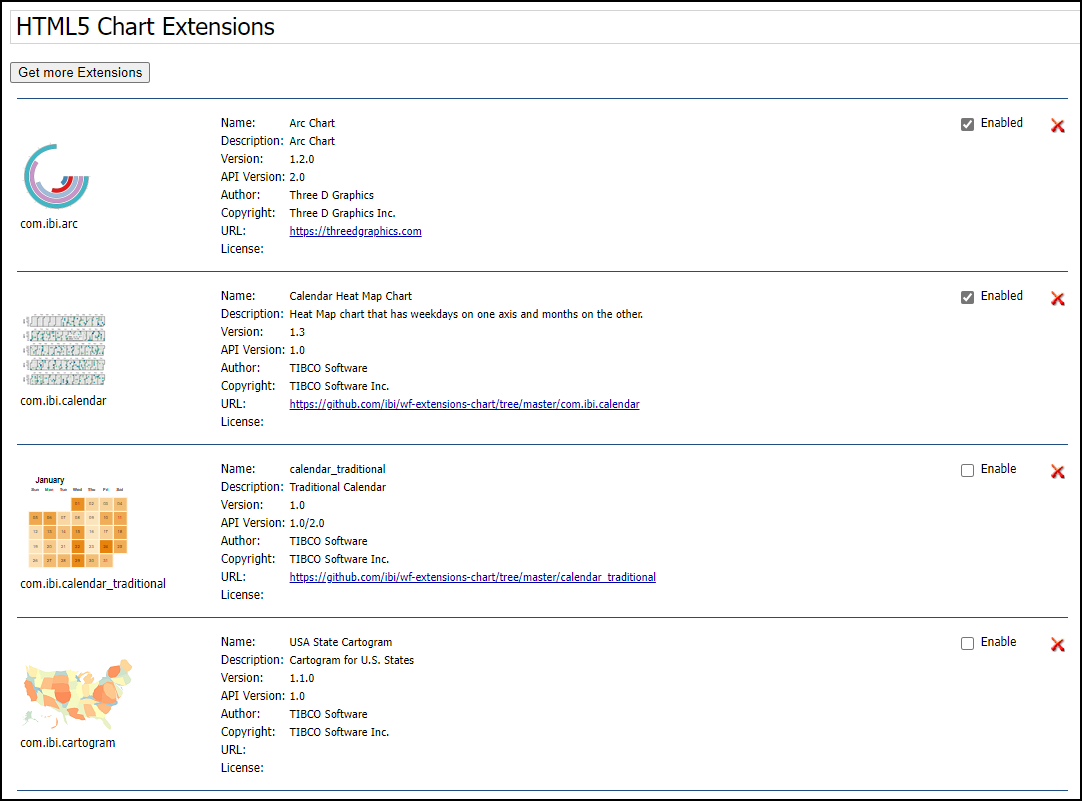Screen dimensions: 1082x801
Task: Enable the calendar_traditional extension
Action: 967,471
